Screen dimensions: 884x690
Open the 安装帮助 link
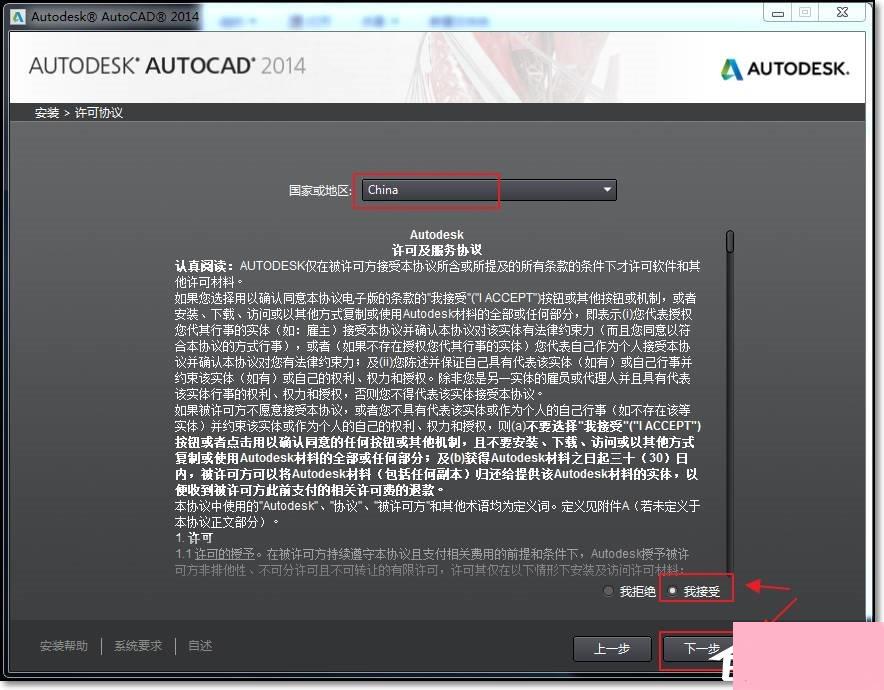64,646
